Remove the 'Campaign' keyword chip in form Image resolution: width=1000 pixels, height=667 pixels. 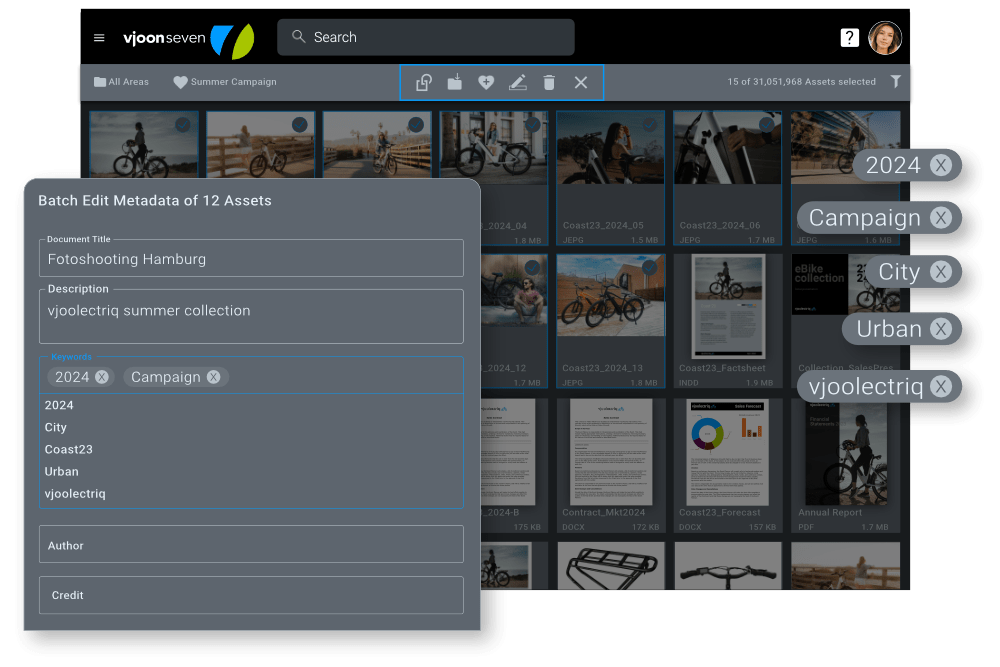pyautogui.click(x=213, y=377)
